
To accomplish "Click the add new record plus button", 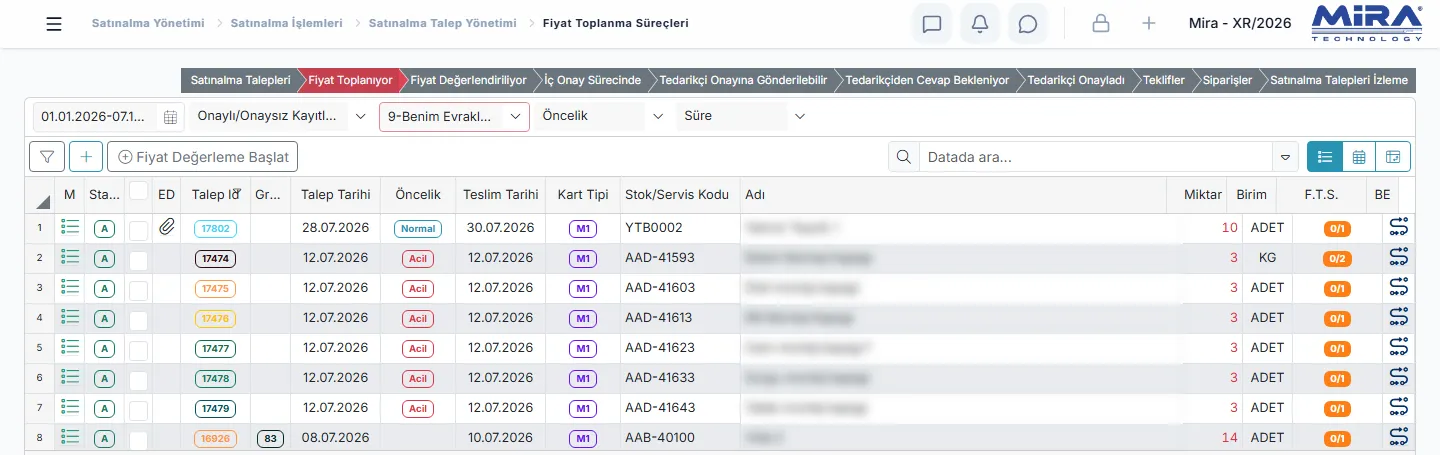I will point(86,157).
